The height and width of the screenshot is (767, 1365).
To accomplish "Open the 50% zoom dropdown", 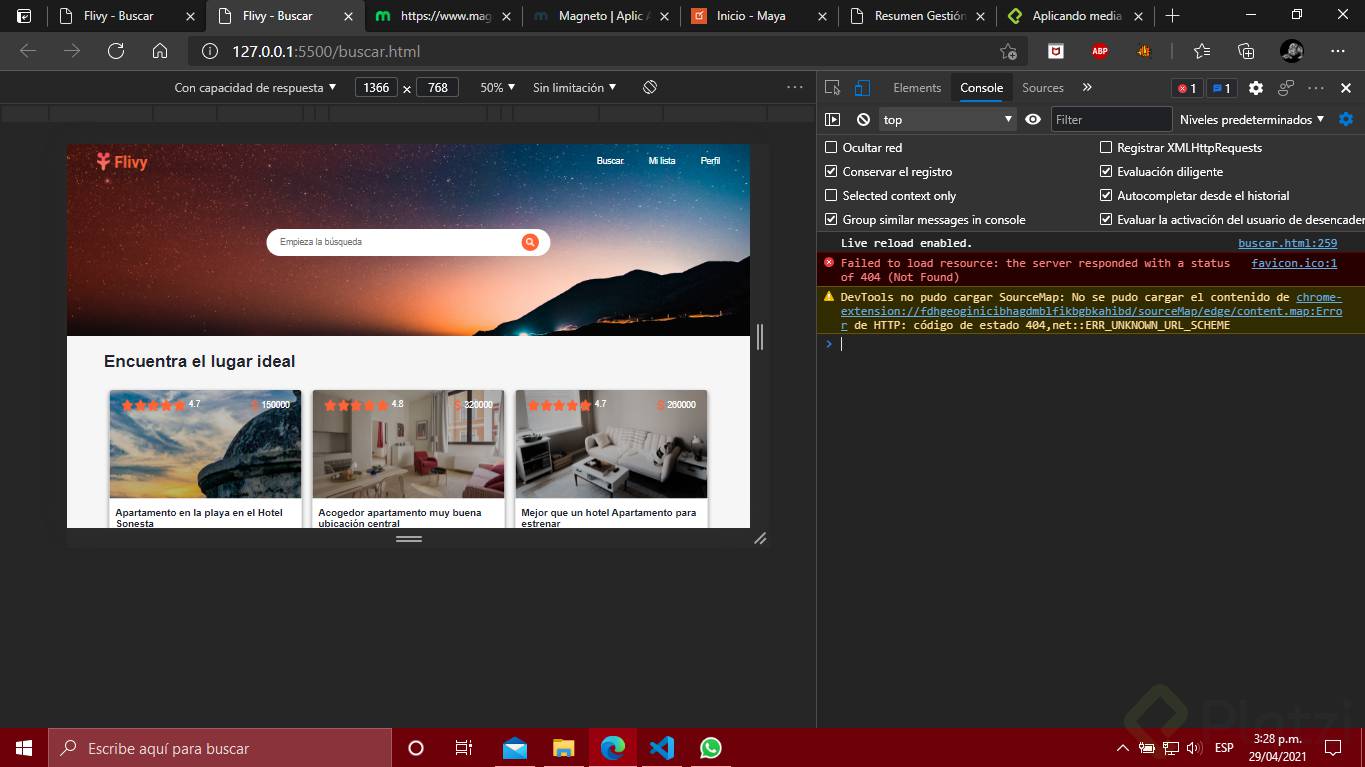I will pos(498,87).
